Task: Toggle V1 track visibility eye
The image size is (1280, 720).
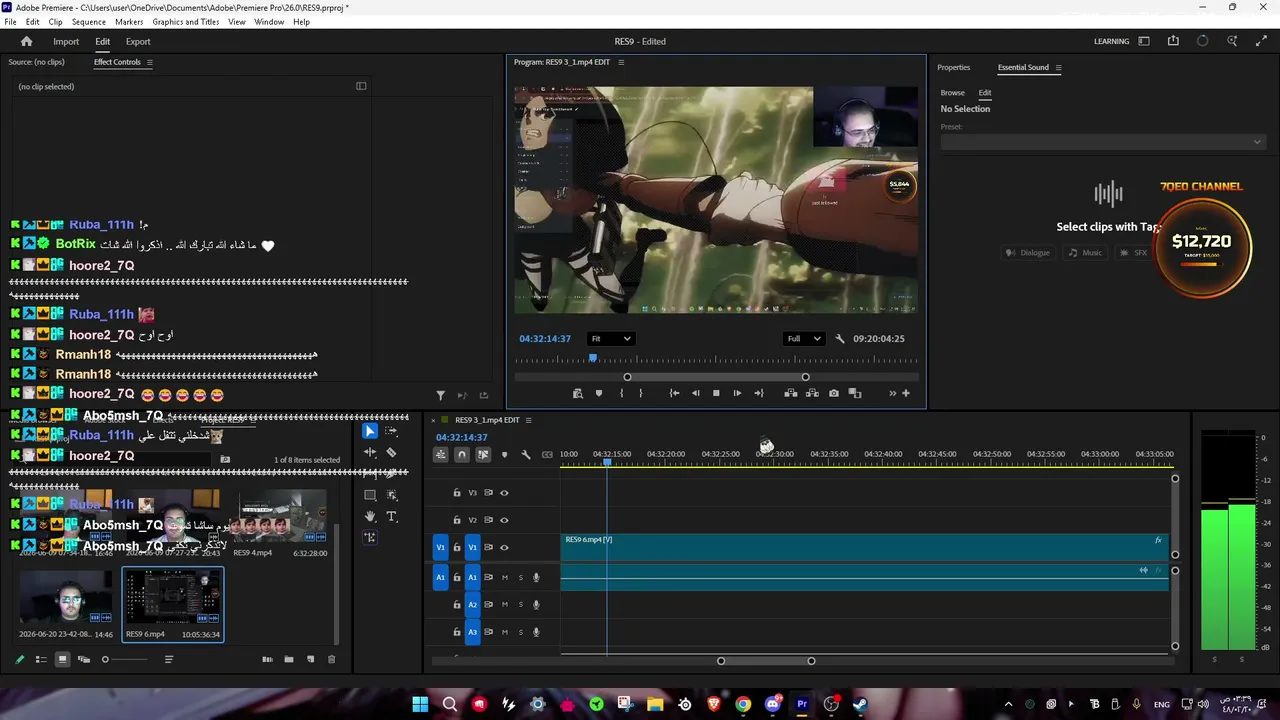Action: [x=504, y=547]
